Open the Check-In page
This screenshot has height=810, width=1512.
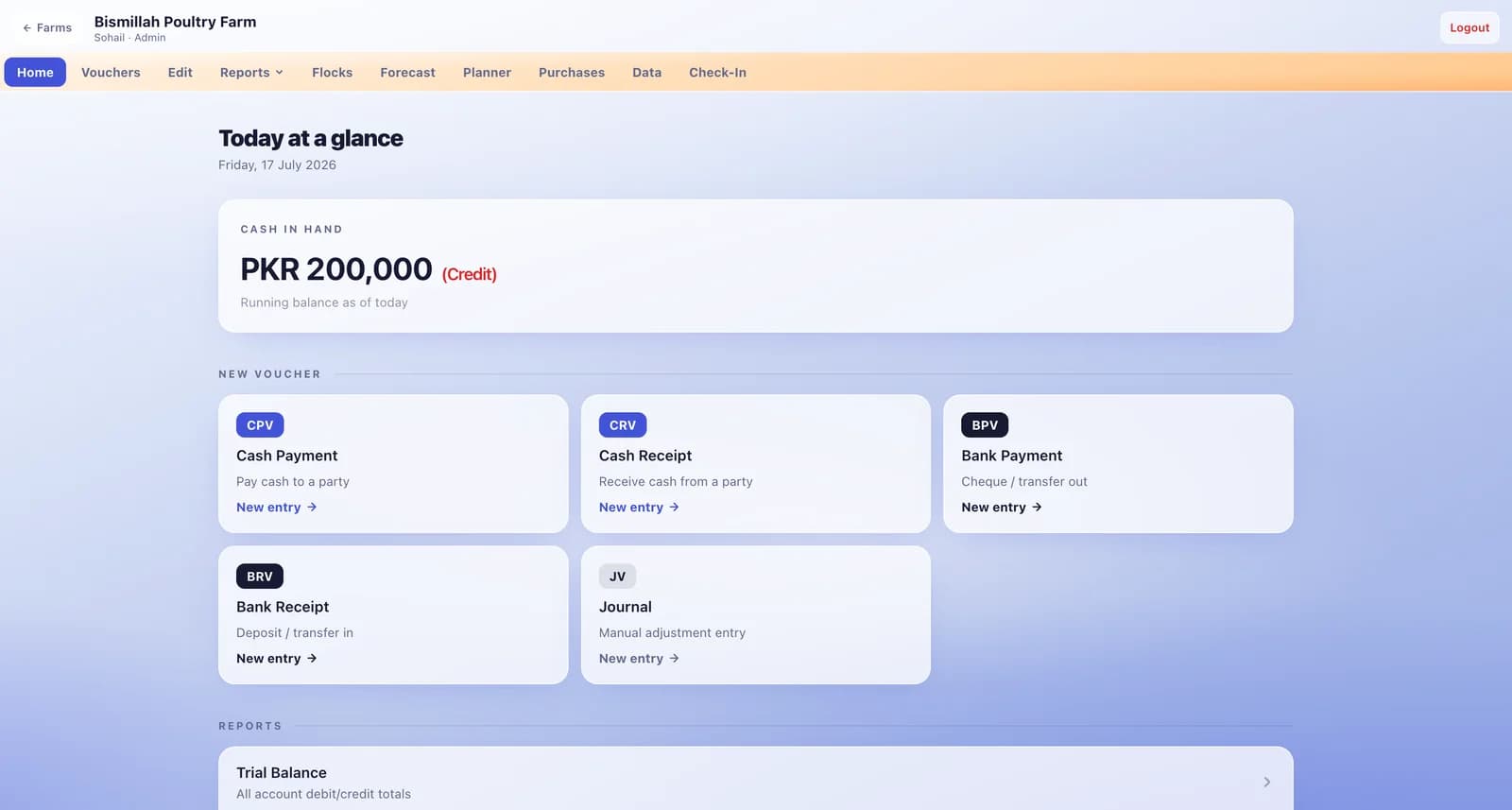pyautogui.click(x=717, y=72)
